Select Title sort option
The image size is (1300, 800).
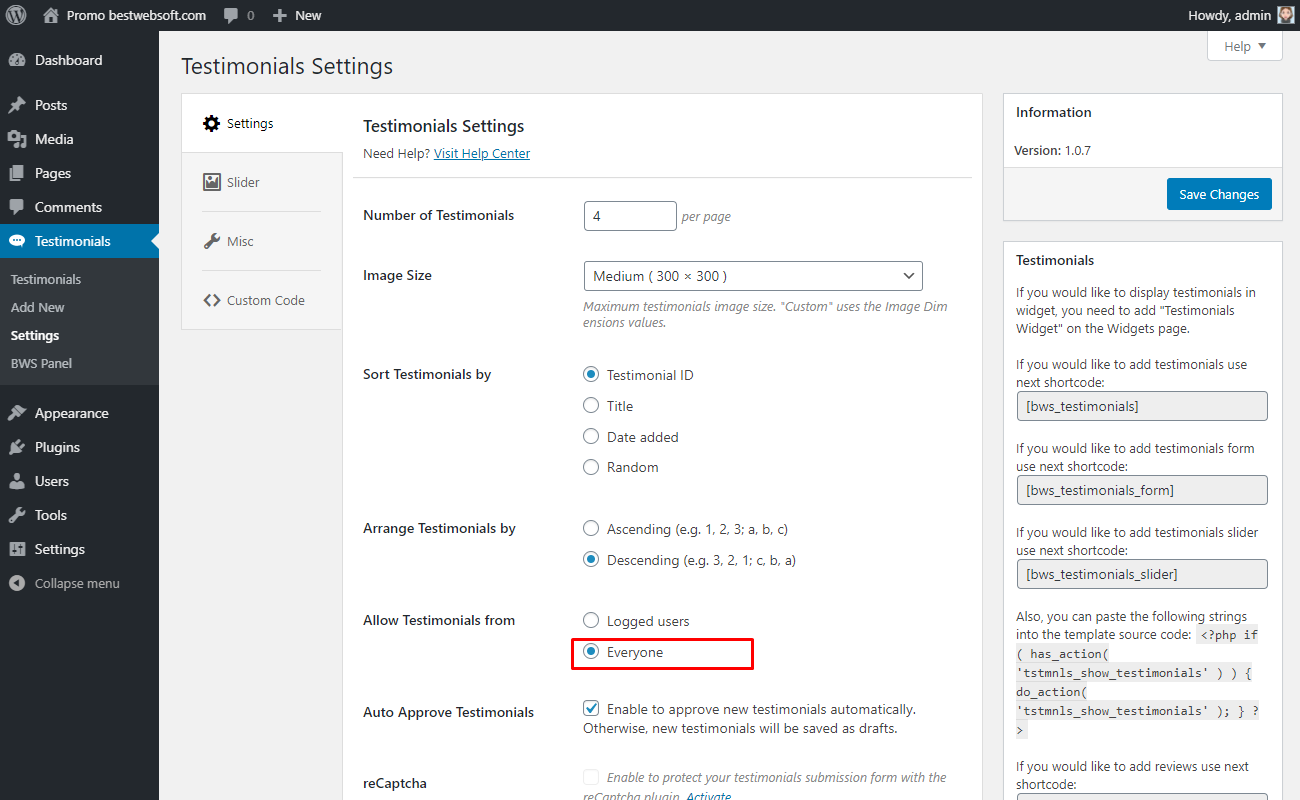pos(591,406)
